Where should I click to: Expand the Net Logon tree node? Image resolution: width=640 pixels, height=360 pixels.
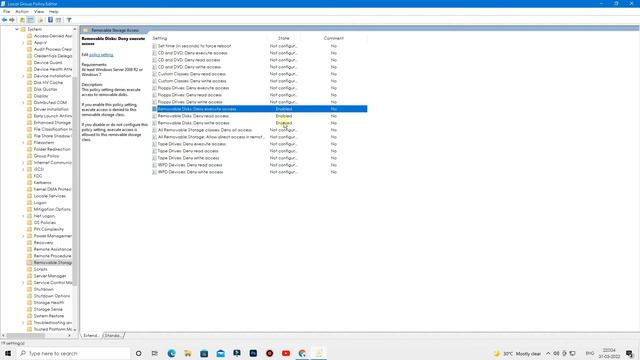23,216
